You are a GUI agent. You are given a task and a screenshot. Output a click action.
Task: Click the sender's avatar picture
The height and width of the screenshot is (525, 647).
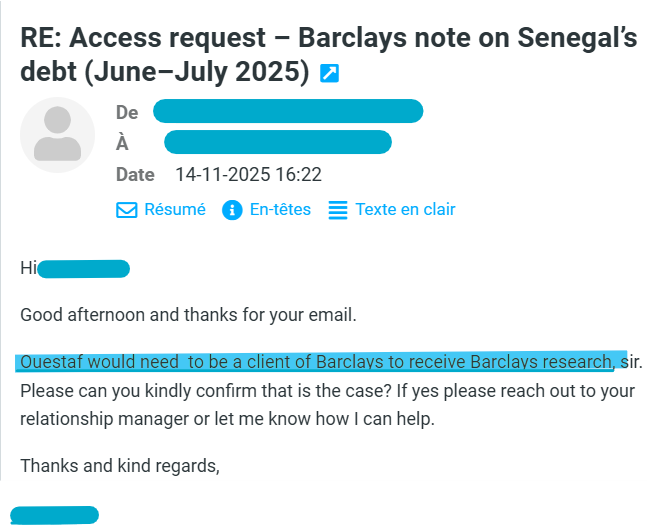pos(57,134)
